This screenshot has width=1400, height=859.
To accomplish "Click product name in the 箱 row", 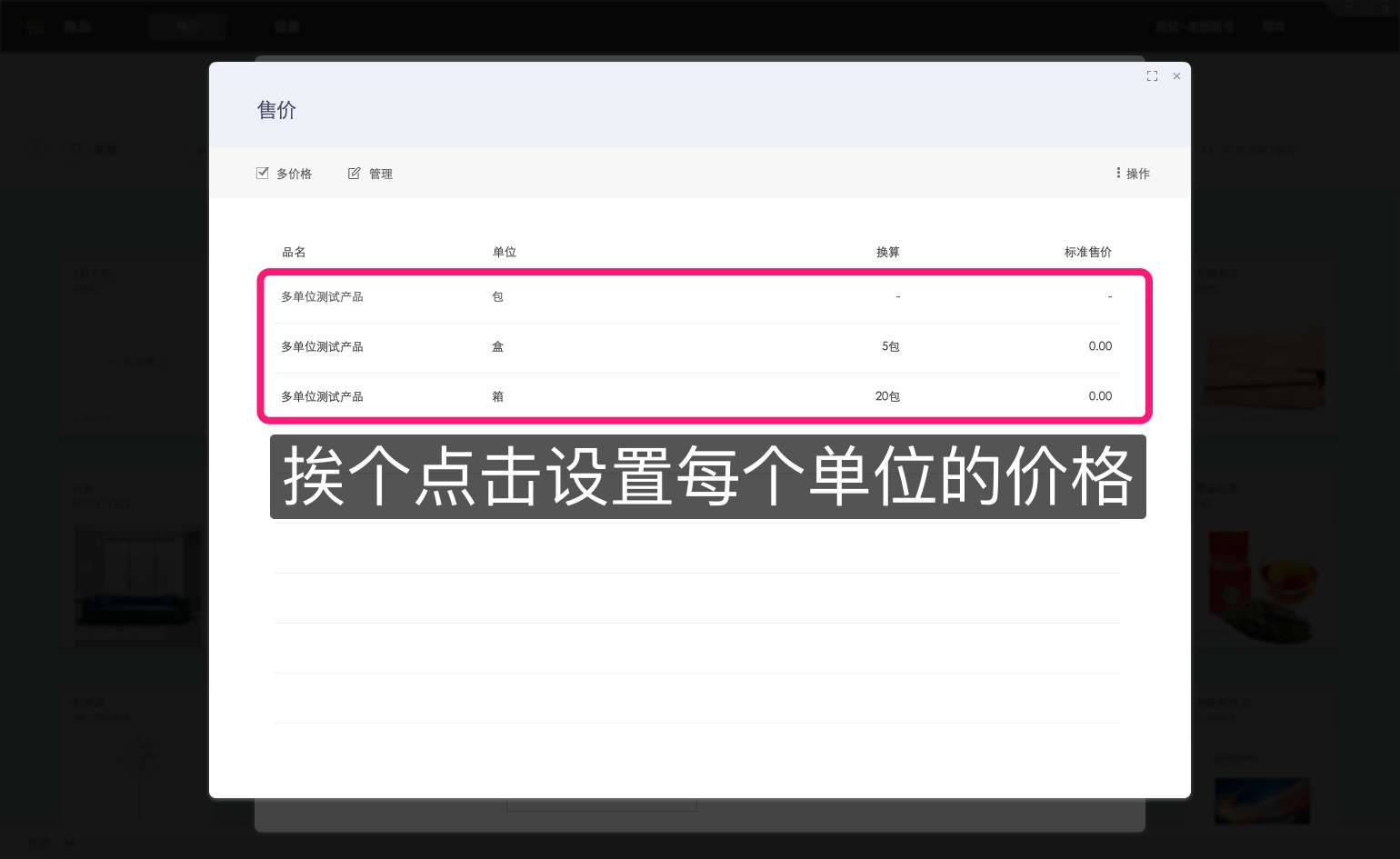I will click(322, 396).
